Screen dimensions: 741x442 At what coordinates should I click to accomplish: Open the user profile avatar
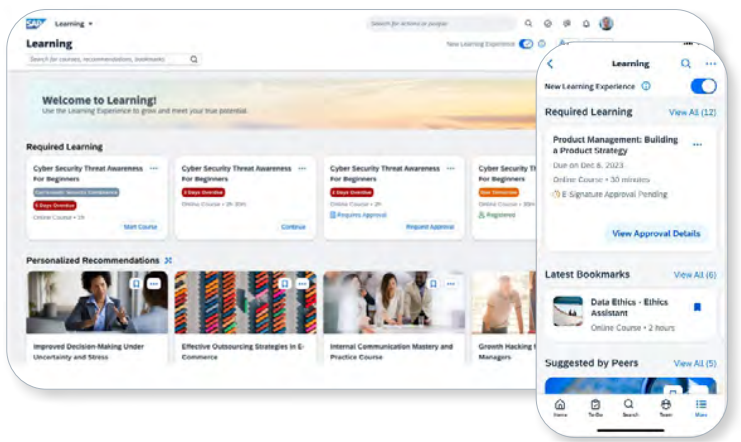click(x=606, y=23)
